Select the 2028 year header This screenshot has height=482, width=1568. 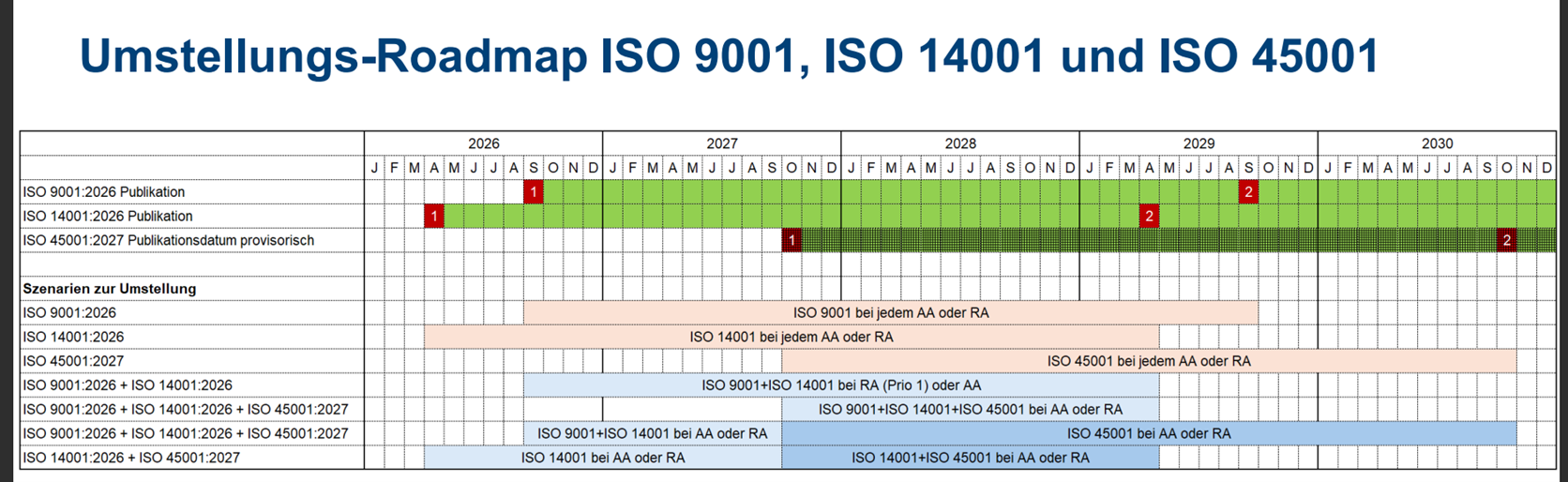pos(959,143)
